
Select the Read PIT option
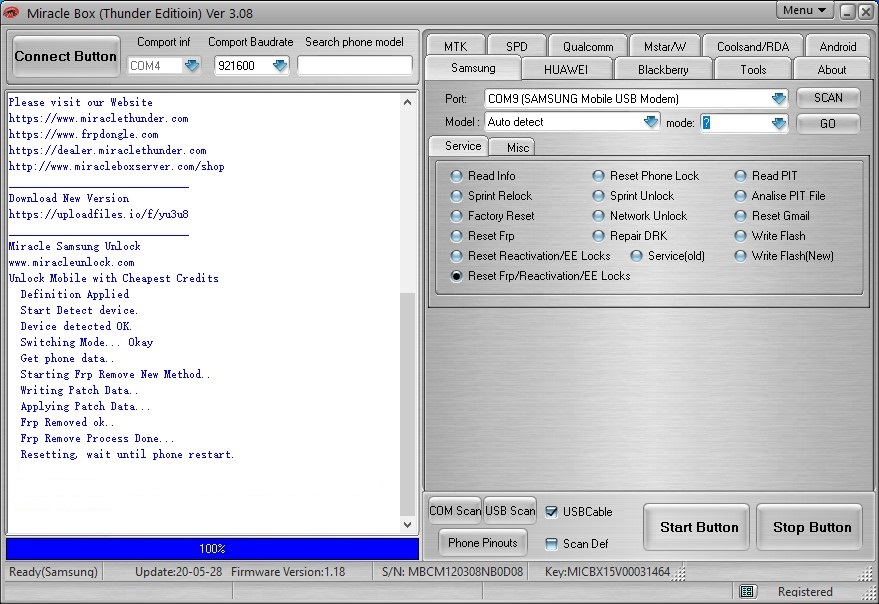[741, 176]
